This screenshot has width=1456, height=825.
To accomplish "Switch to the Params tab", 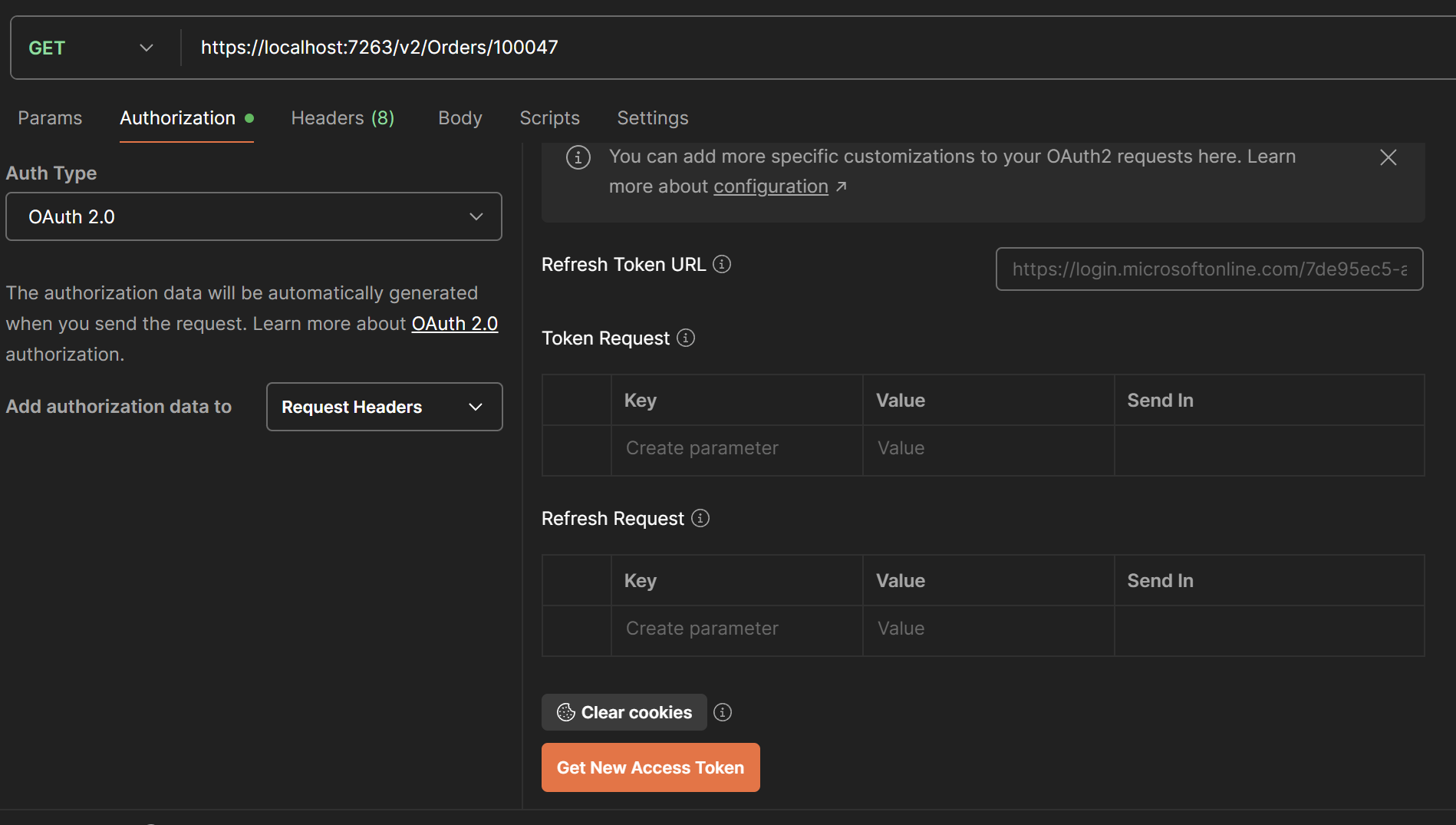I will [x=50, y=118].
